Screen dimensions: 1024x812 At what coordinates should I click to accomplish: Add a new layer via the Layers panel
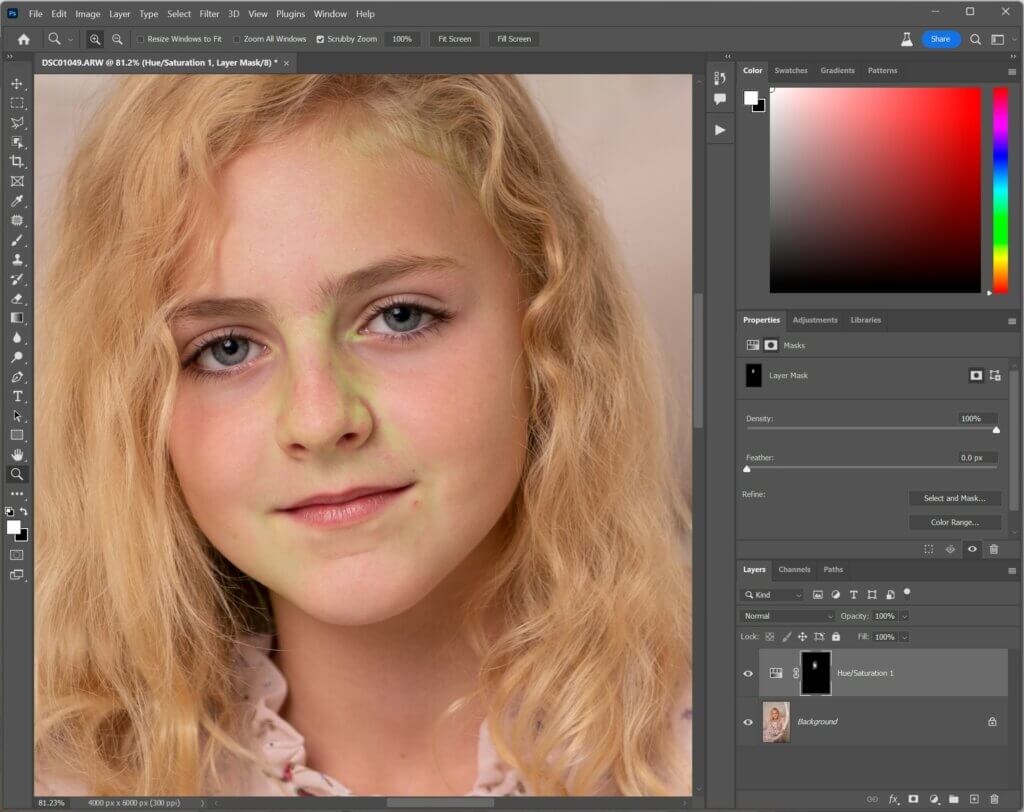click(974, 799)
